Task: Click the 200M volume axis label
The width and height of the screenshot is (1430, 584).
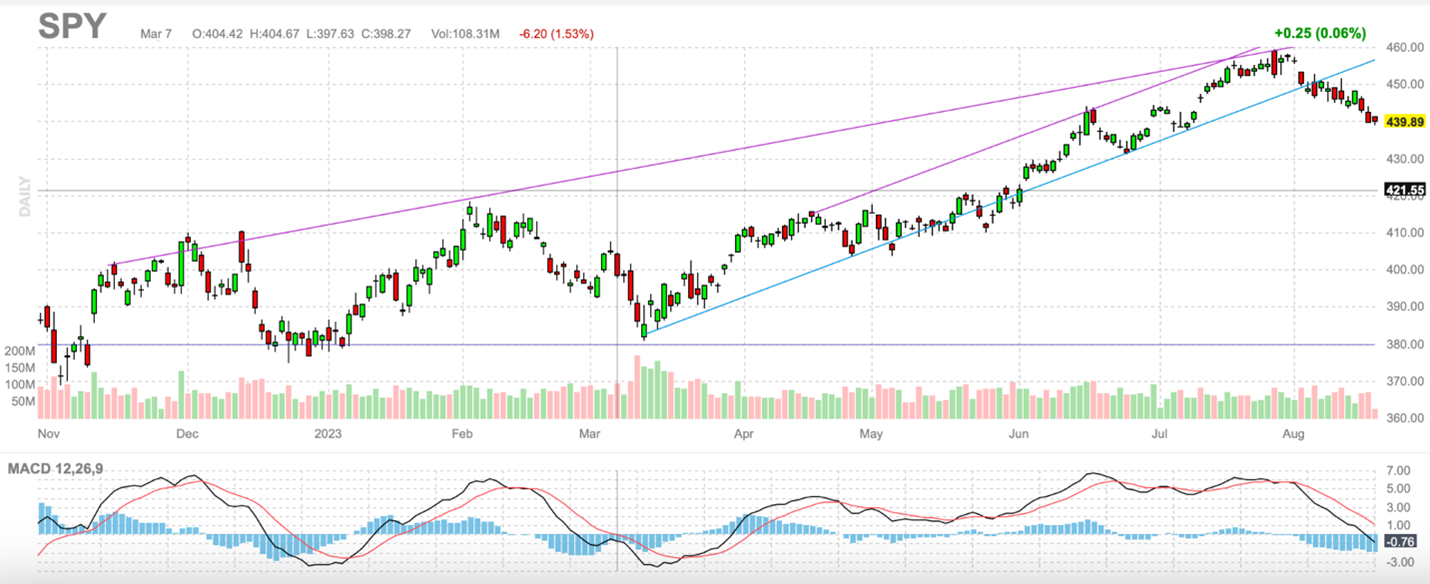Action: click(20, 353)
